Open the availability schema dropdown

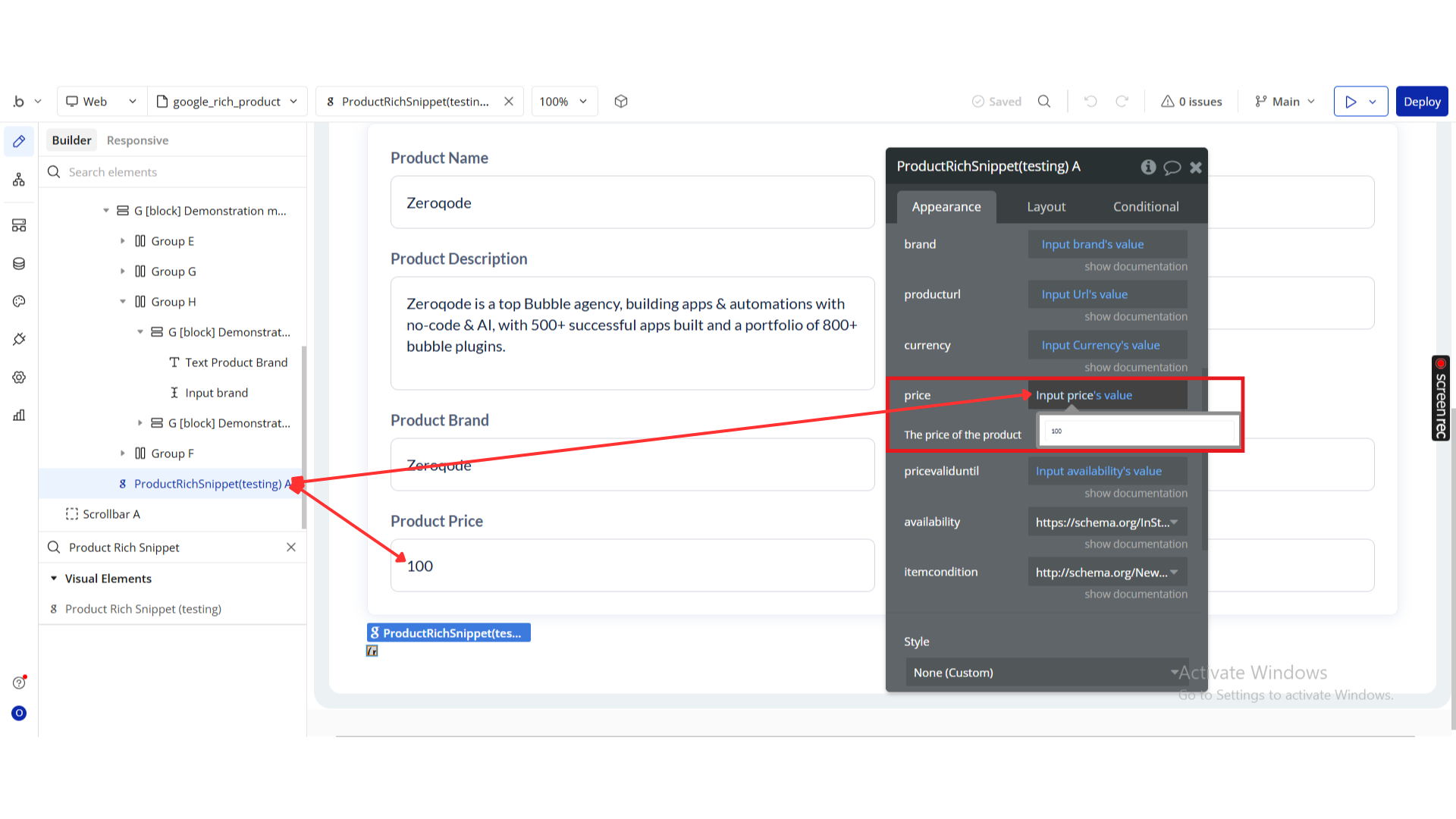pyautogui.click(x=1107, y=522)
